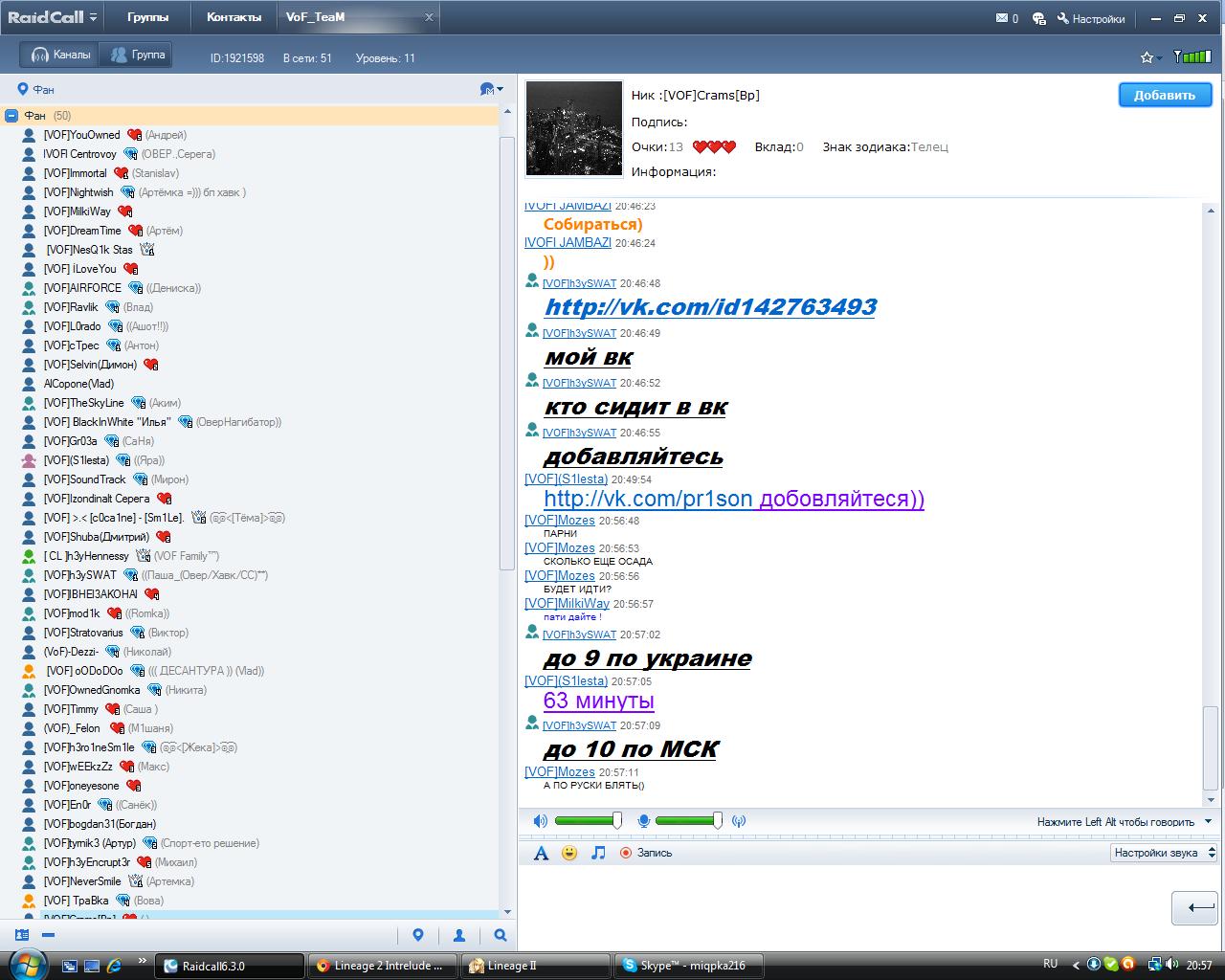Open the chat notifications icon in title bar
This screenshot has width=1225, height=980.
coord(1038,18)
